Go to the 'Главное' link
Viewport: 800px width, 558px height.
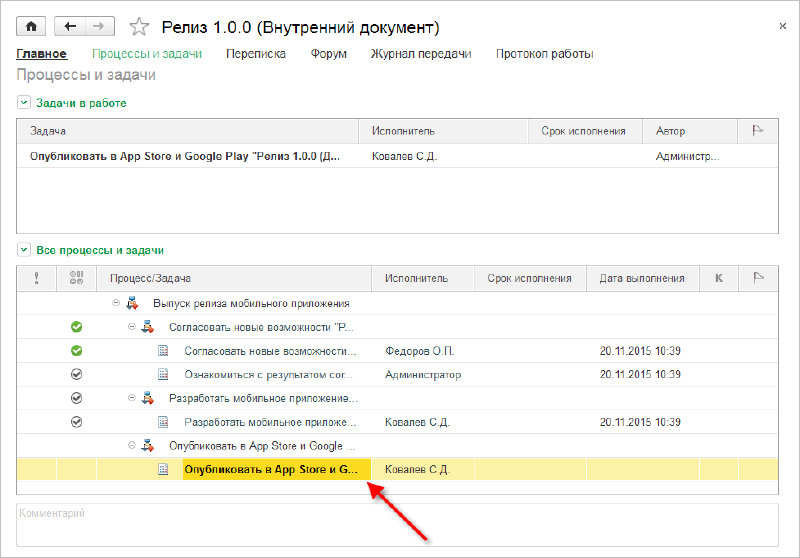(x=41, y=54)
